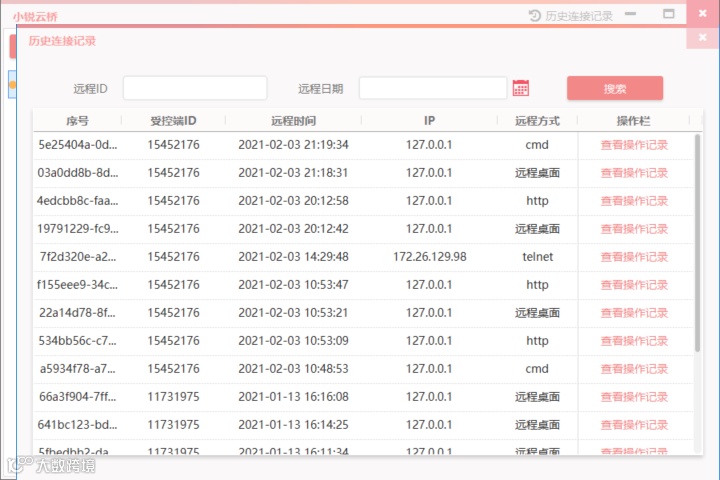Click the table's vertical scrollbar thumb
Screen dimensions: 720x480
(698, 243)
